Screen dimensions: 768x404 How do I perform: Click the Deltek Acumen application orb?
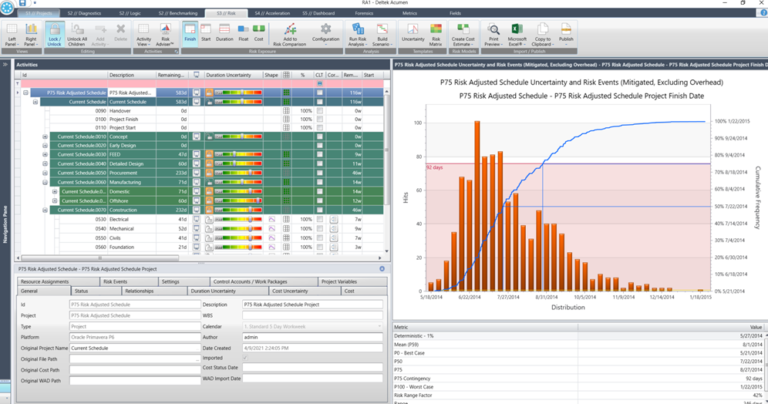click(x=7, y=7)
